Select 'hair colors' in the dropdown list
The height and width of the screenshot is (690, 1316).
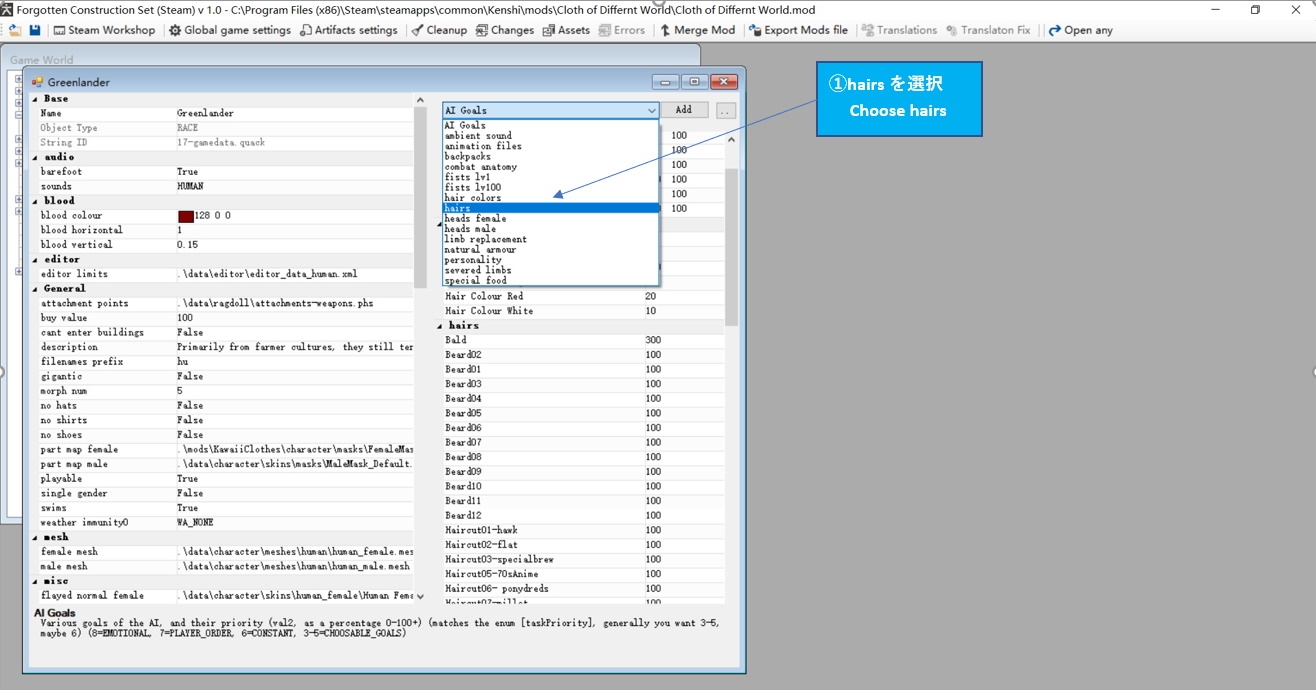pos(551,198)
